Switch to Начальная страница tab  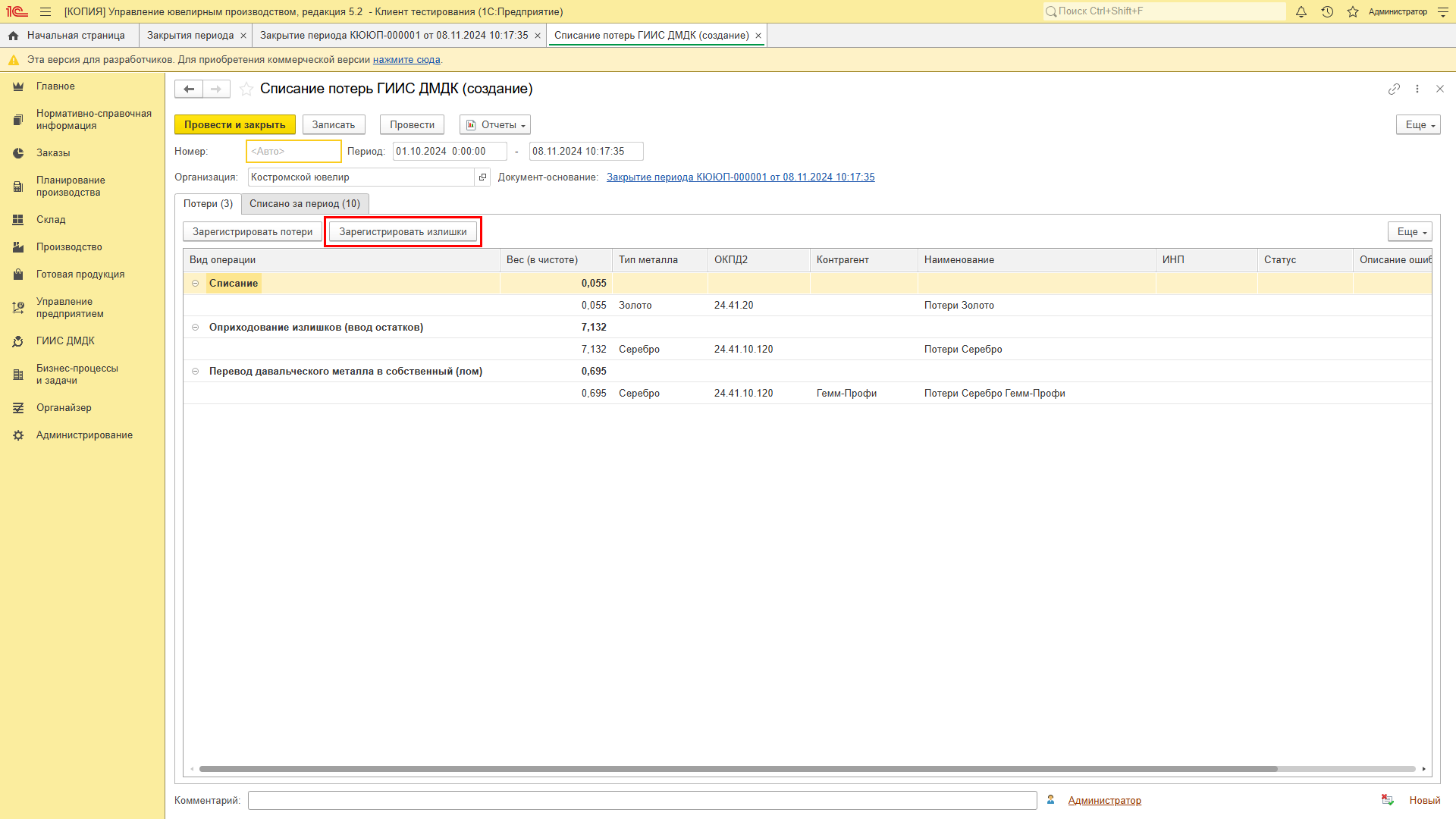point(69,36)
